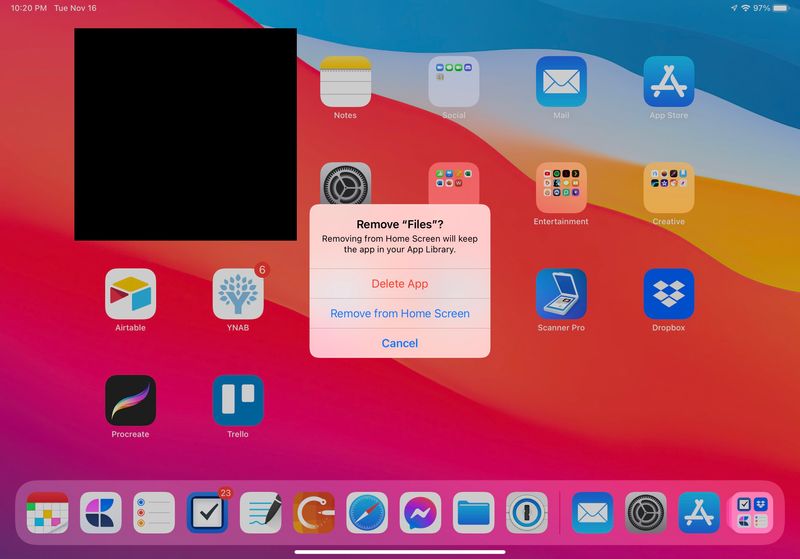Open Fantastical calendar in dock
The height and width of the screenshot is (559, 800).
(47, 513)
